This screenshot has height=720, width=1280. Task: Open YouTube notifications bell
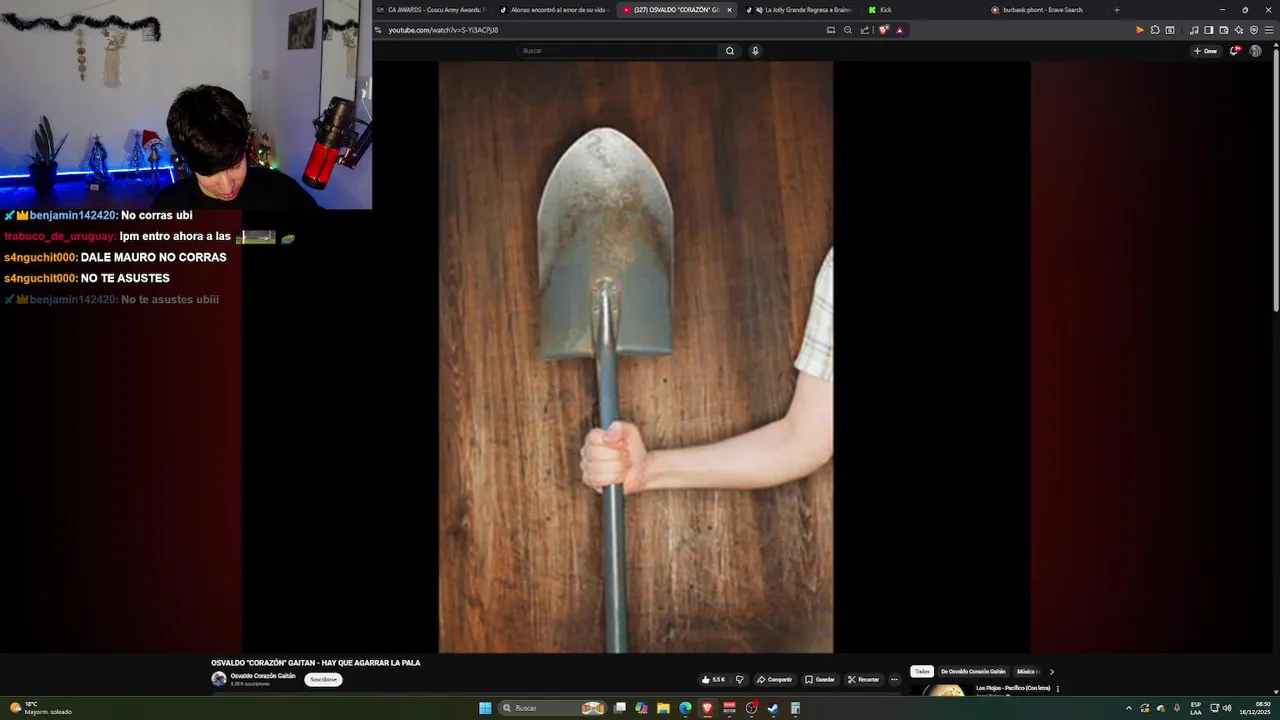click(x=1234, y=51)
